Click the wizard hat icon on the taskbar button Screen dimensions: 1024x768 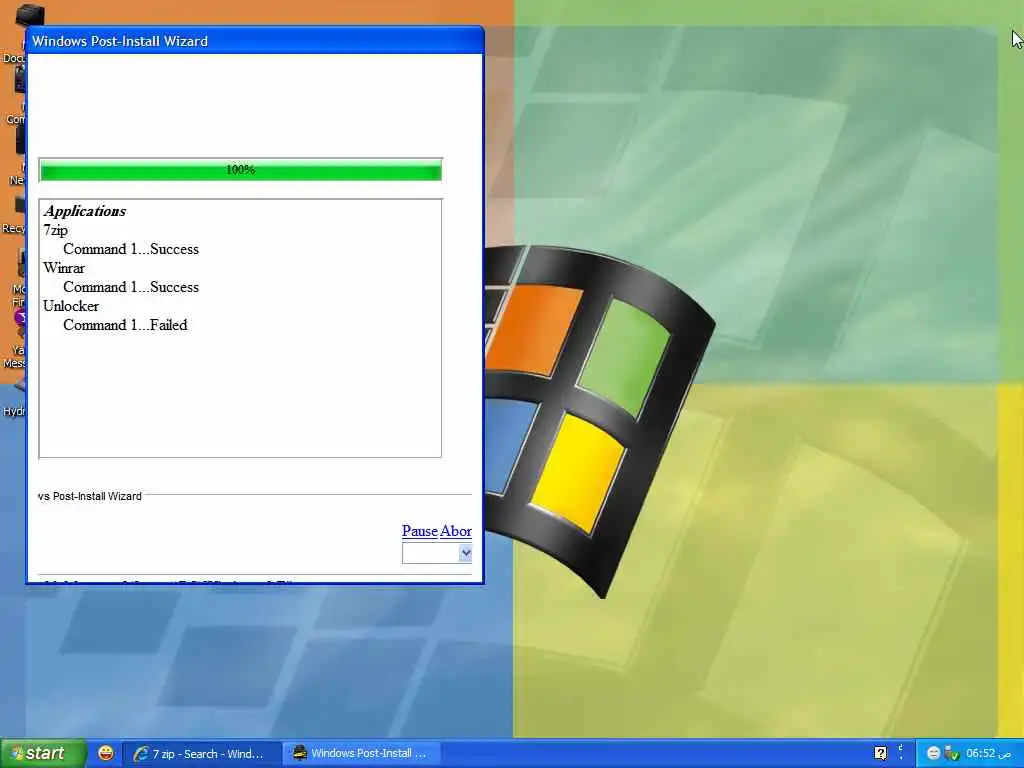coord(300,753)
